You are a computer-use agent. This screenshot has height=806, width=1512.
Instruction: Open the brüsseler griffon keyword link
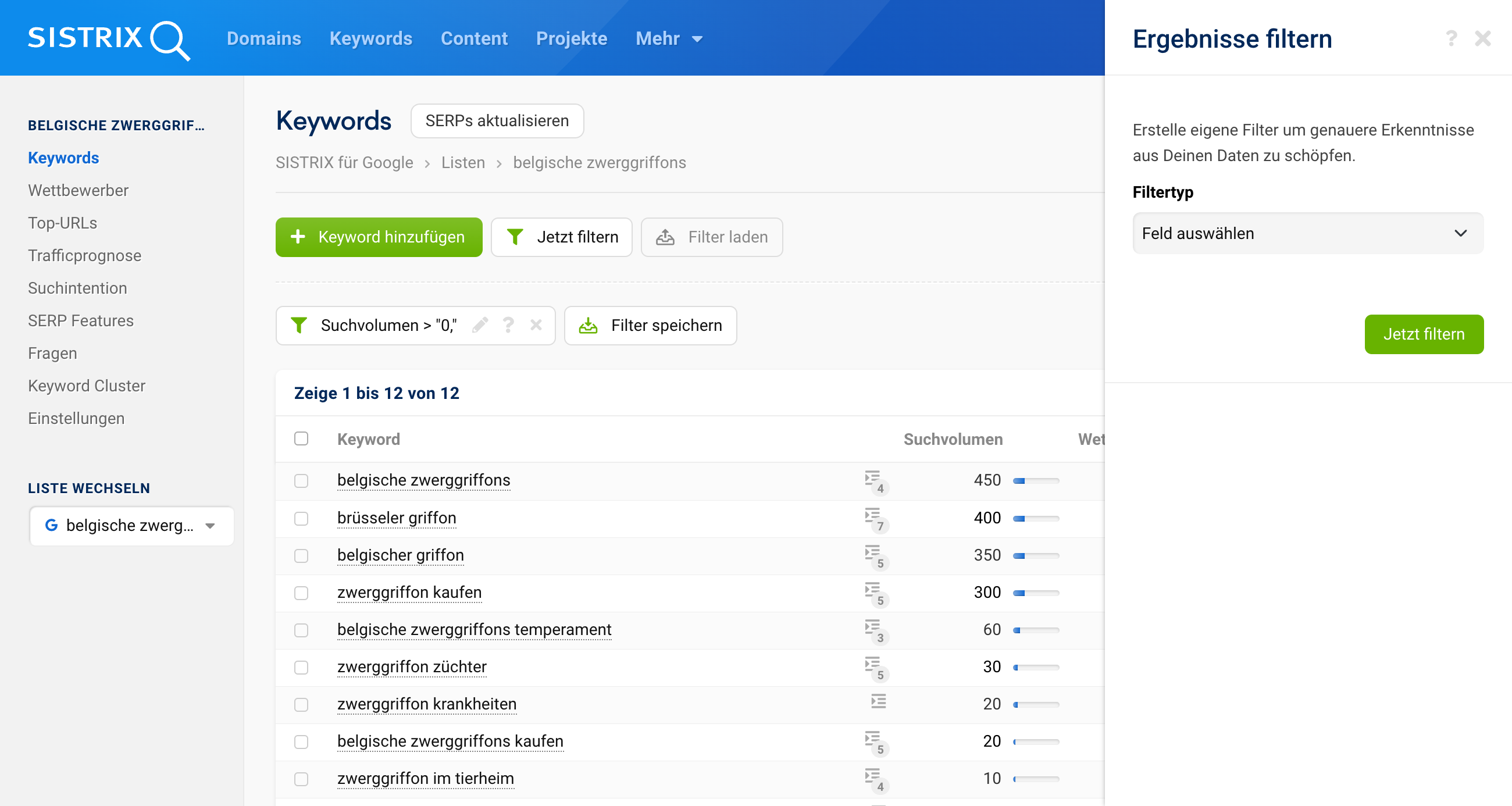tap(397, 518)
